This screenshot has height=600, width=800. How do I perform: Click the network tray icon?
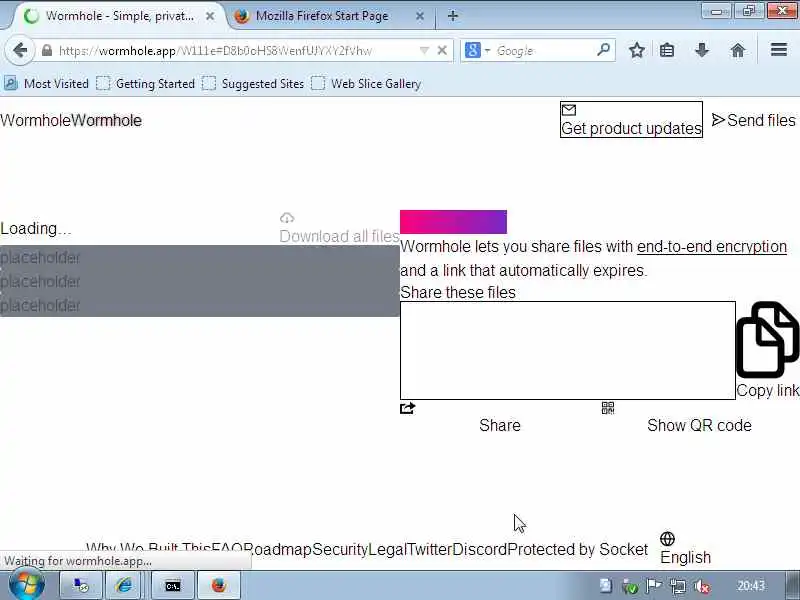(678, 586)
